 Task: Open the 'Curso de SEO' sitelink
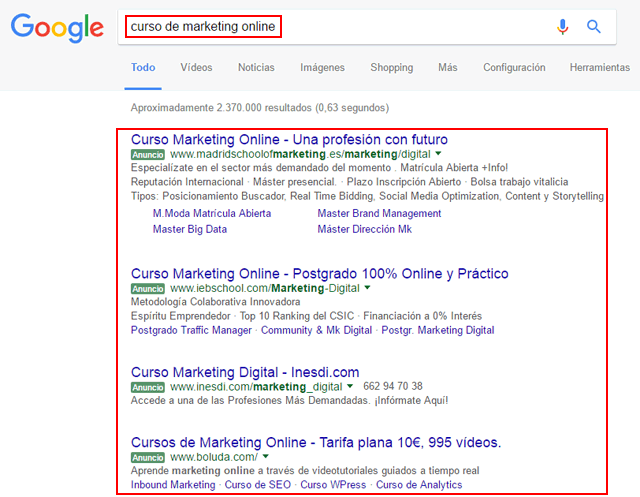point(258,485)
